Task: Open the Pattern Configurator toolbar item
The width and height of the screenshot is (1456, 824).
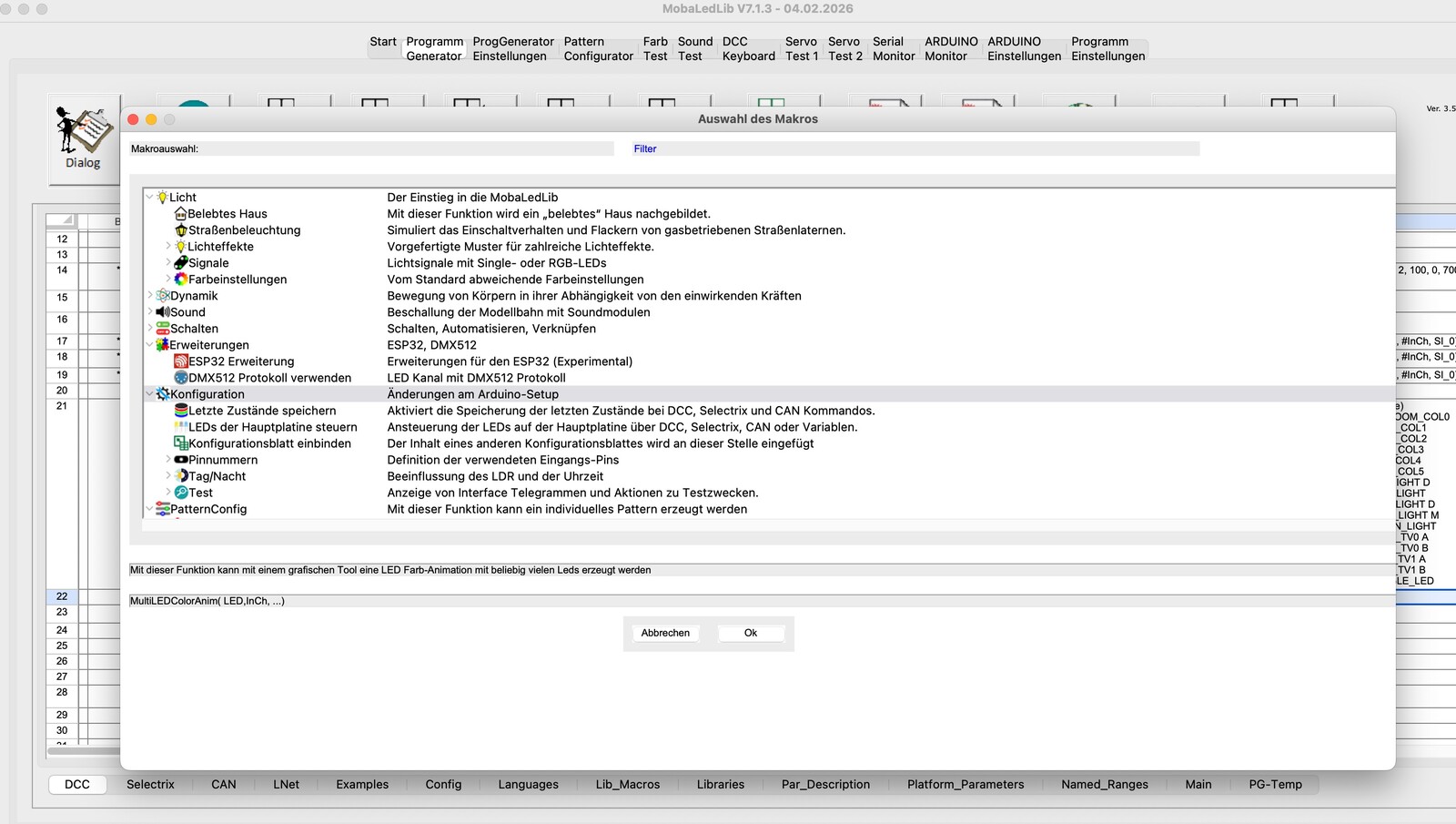Action: click(x=598, y=49)
